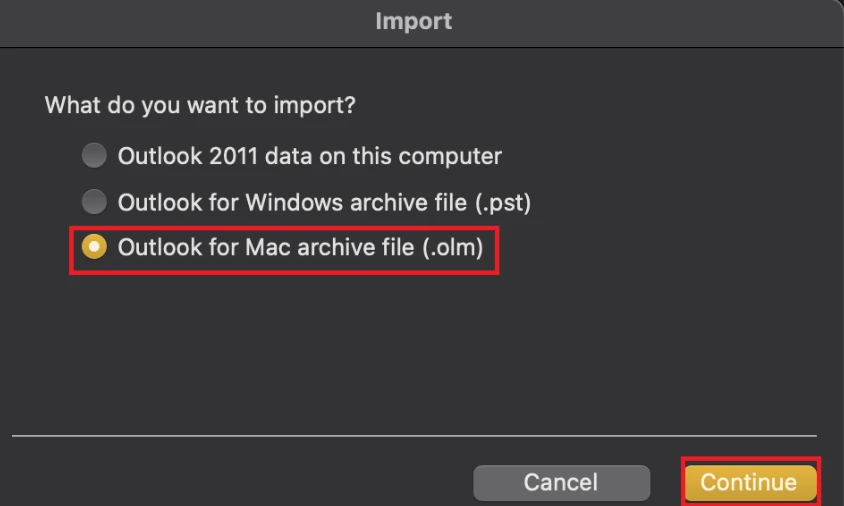
Task: Click the "What do you want to import?" prompt
Action: 200,104
